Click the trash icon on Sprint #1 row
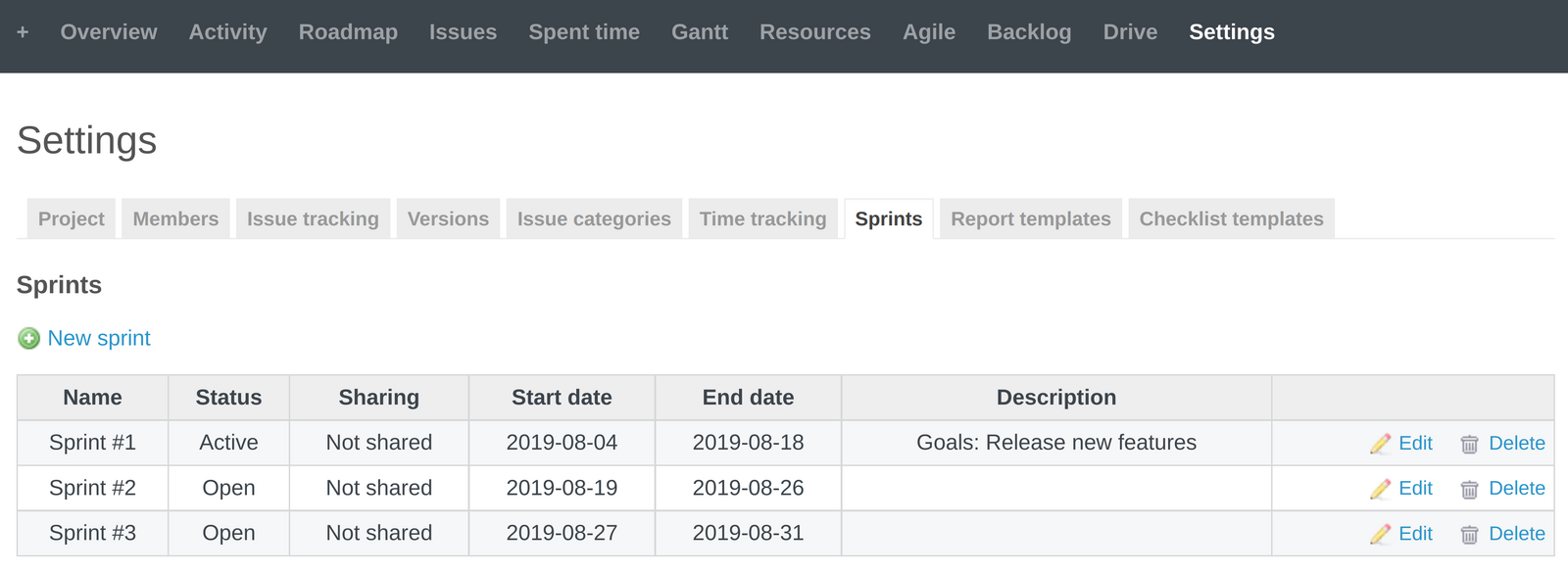The image size is (1568, 573). pyautogui.click(x=1470, y=443)
